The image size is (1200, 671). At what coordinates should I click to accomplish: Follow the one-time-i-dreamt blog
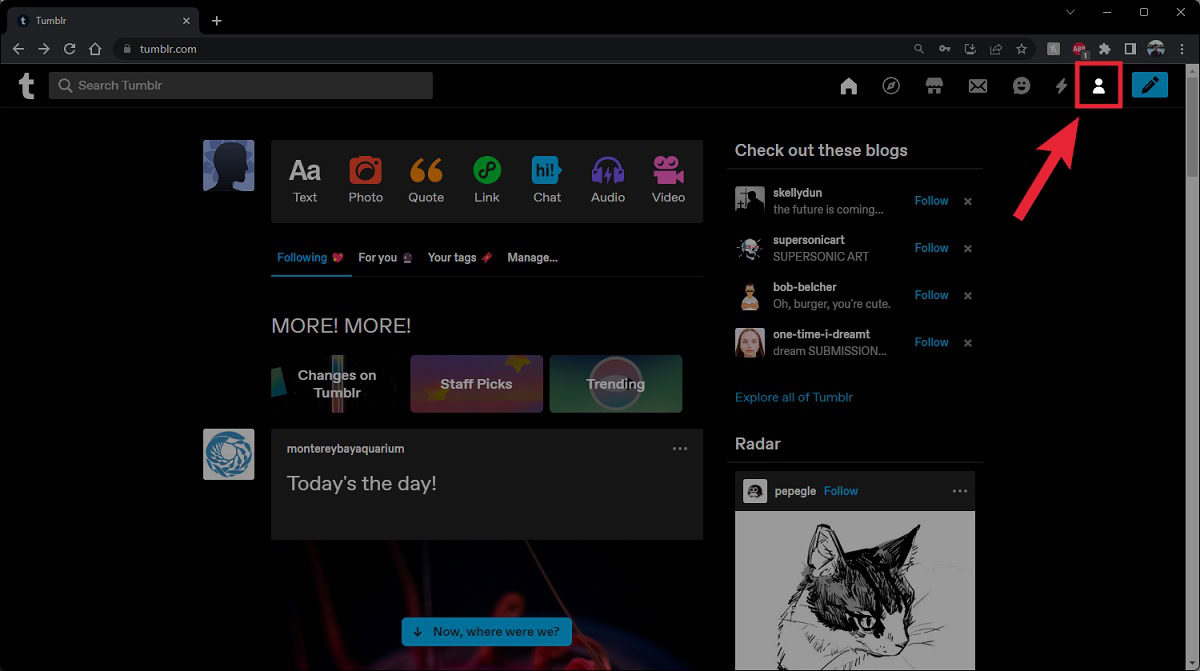coord(931,342)
